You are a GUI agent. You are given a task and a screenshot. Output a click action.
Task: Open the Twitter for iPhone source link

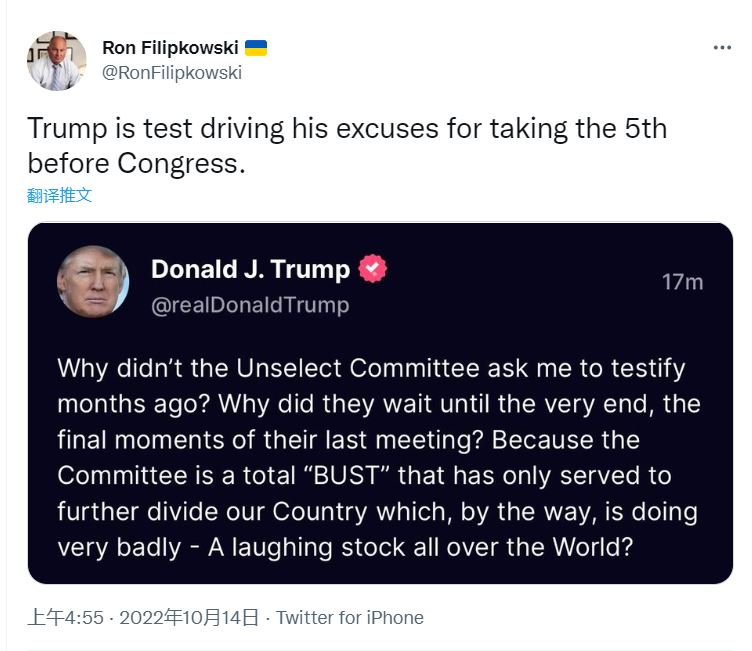pyautogui.click(x=349, y=617)
